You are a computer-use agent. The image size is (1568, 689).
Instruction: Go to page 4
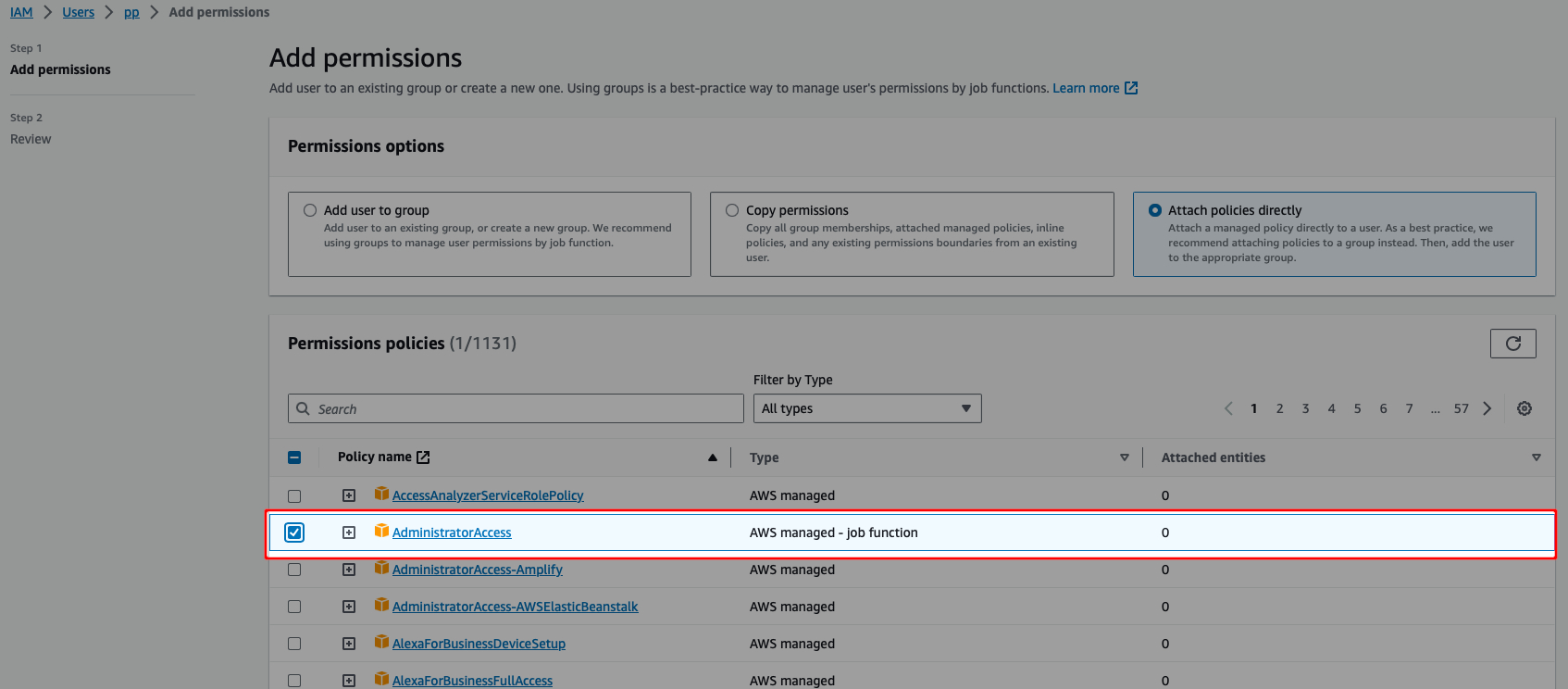pyautogui.click(x=1332, y=408)
